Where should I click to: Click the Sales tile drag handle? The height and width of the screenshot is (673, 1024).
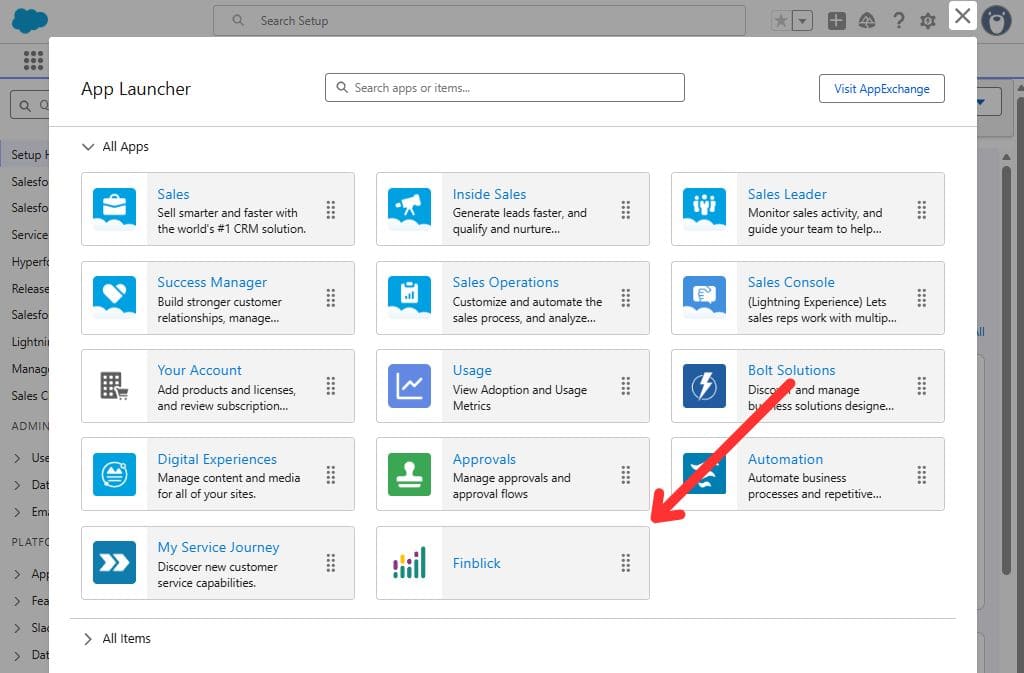coord(331,210)
